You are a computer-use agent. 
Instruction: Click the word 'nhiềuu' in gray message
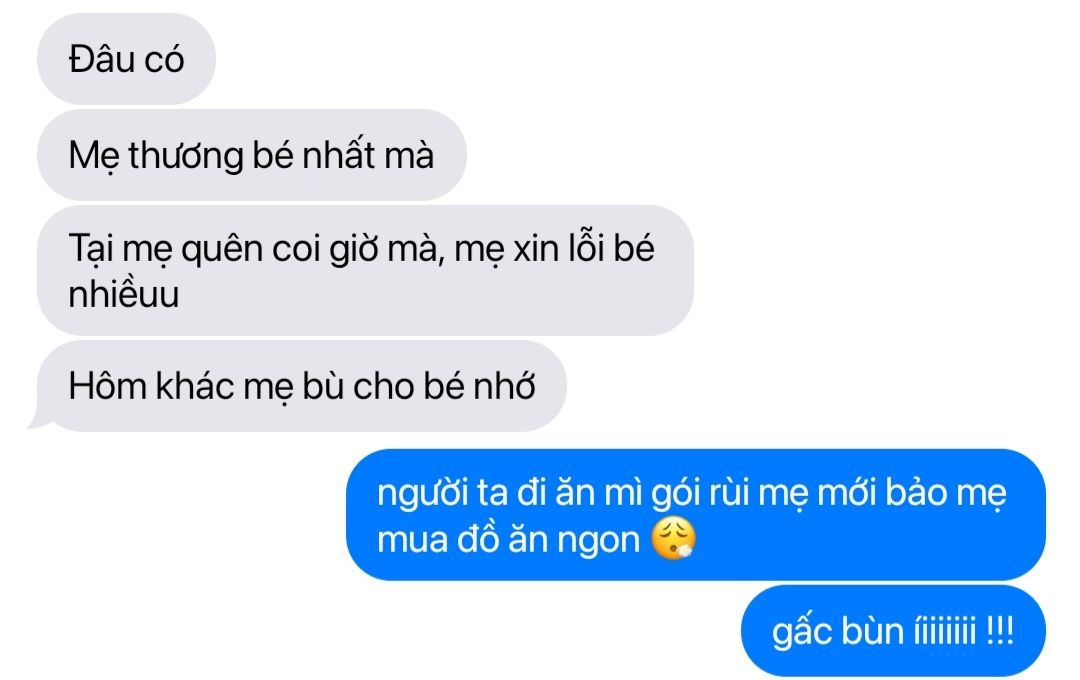point(124,294)
